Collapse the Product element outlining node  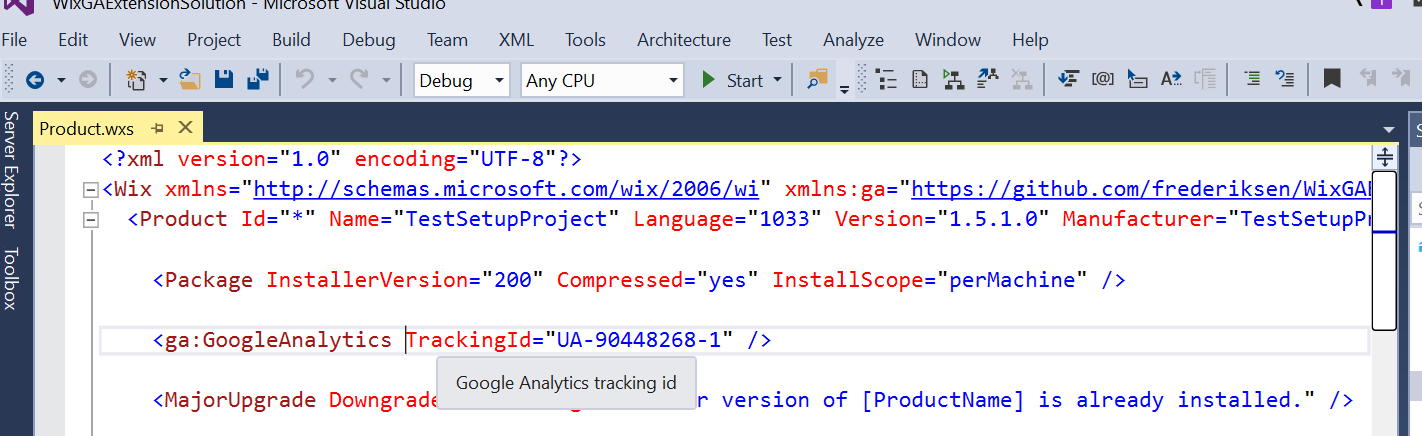tap(92, 220)
